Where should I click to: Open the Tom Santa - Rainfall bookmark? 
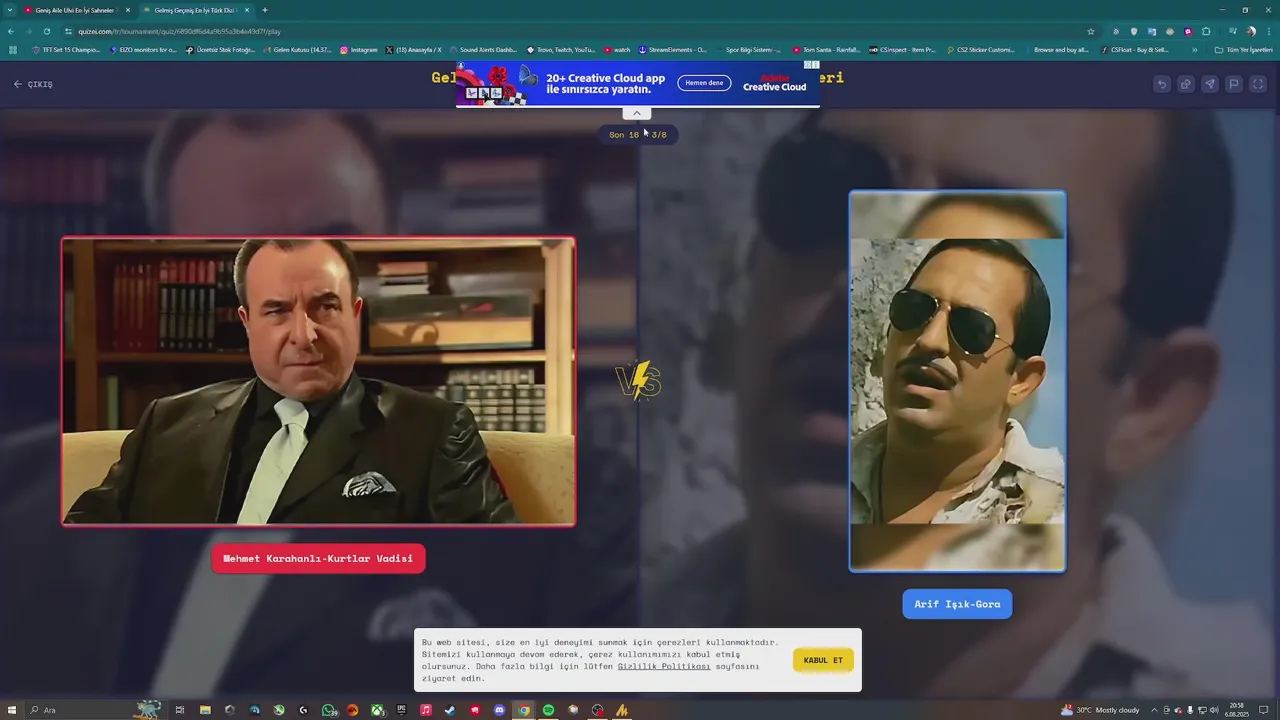coord(826,49)
